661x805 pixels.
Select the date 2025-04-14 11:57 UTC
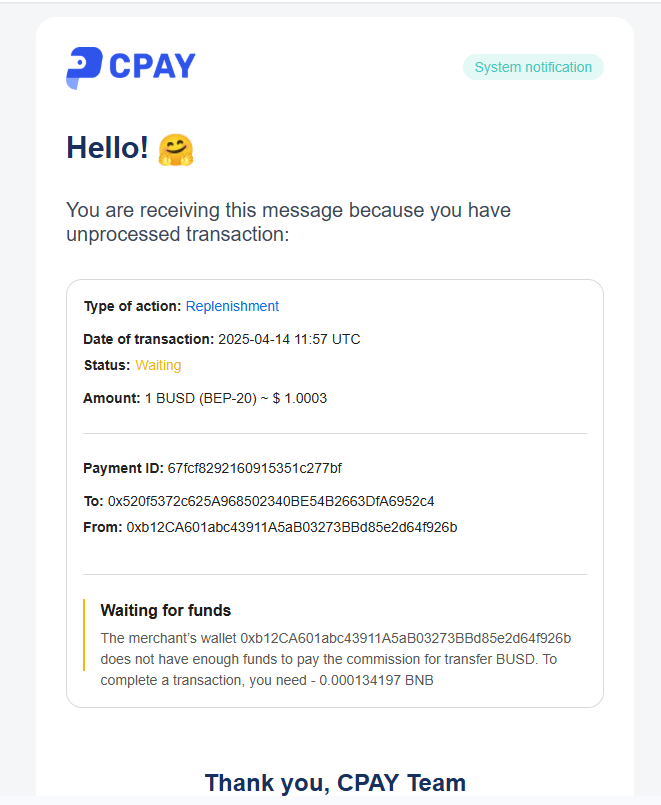289,339
